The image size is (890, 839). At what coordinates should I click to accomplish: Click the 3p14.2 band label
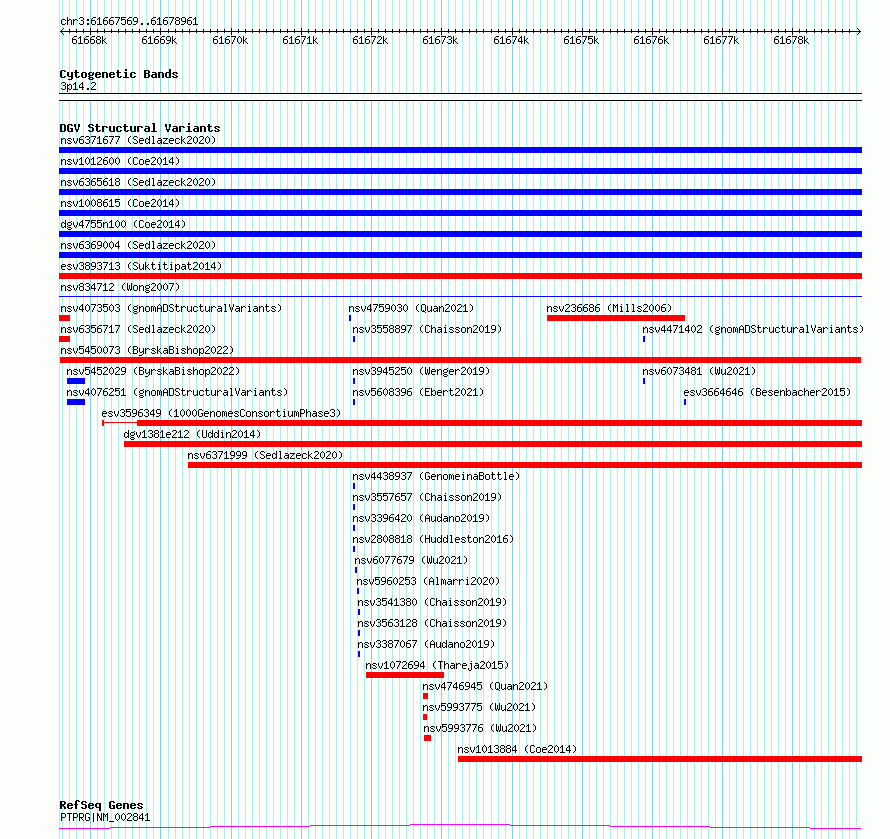(x=78, y=86)
